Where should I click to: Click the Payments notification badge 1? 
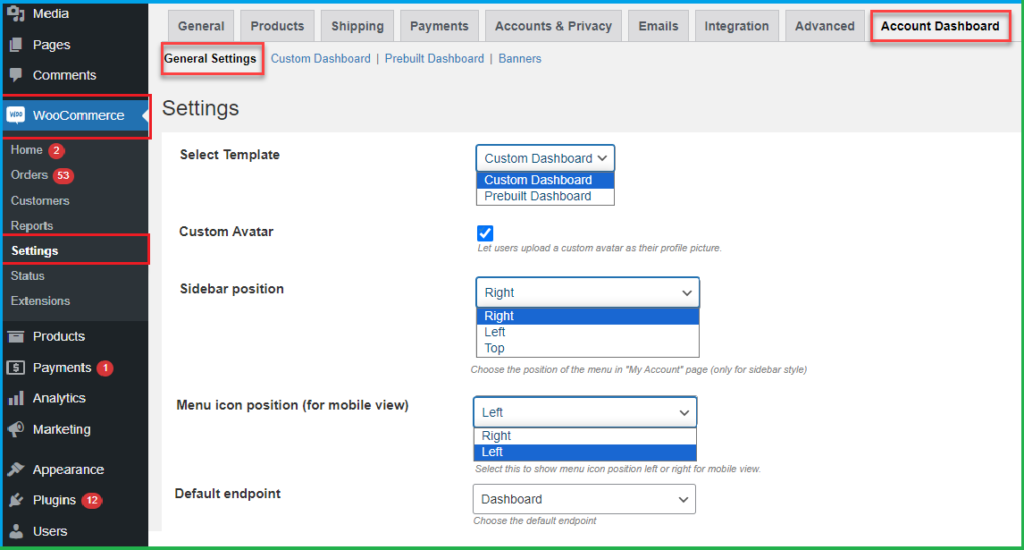click(x=105, y=368)
